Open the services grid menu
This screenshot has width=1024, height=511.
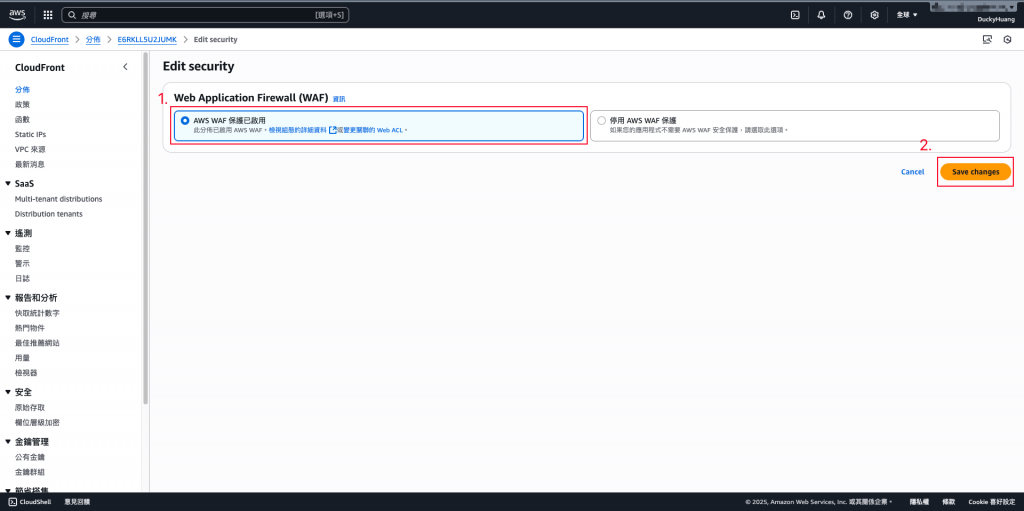(x=48, y=14)
